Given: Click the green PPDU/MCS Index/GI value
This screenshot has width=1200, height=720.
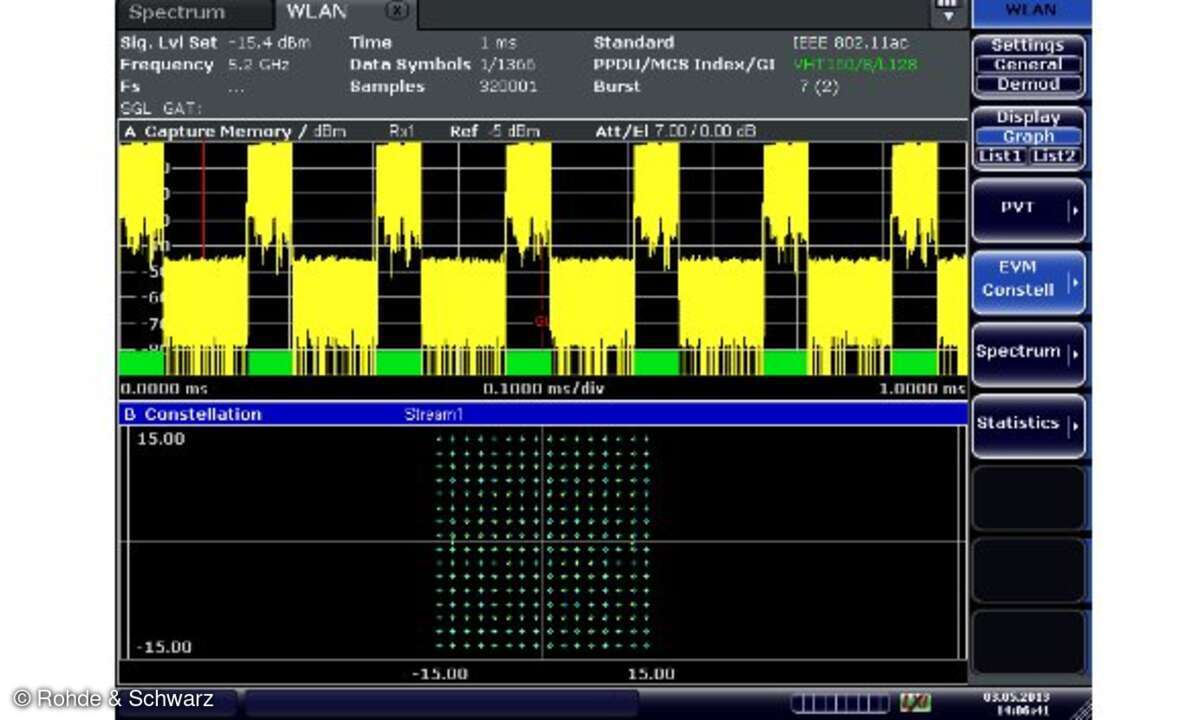Looking at the screenshot, I should coord(855,65).
